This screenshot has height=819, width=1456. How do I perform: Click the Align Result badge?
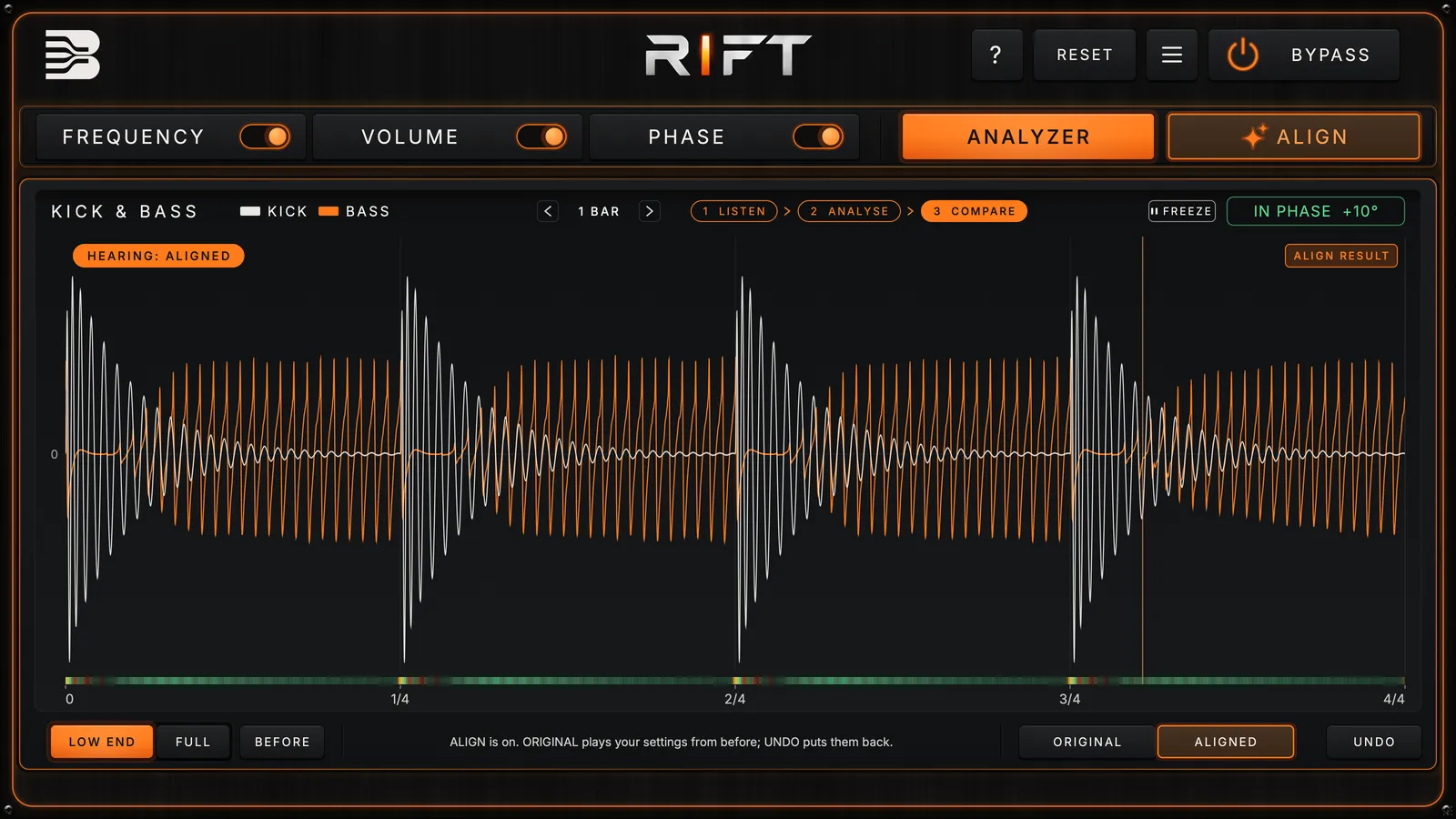coord(1341,256)
